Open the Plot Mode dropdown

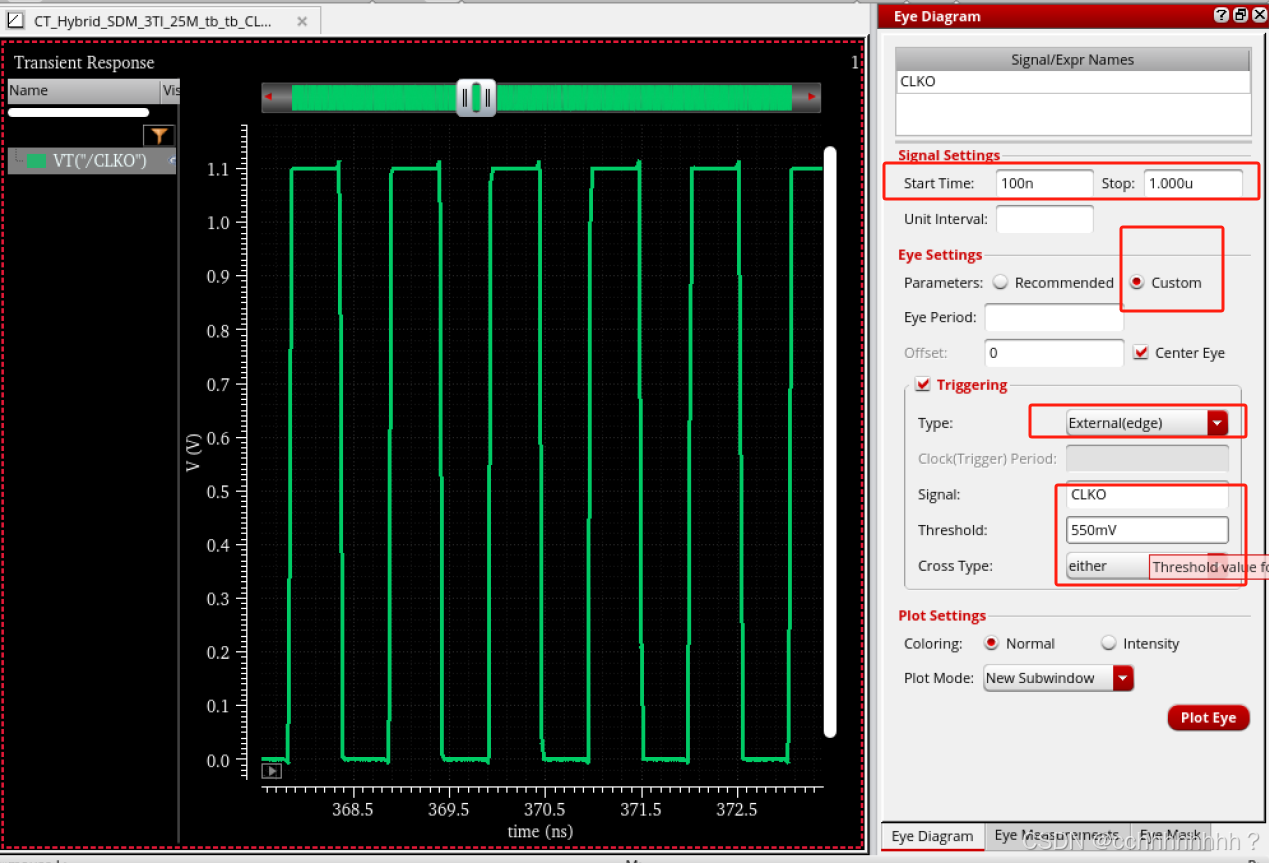(1123, 678)
